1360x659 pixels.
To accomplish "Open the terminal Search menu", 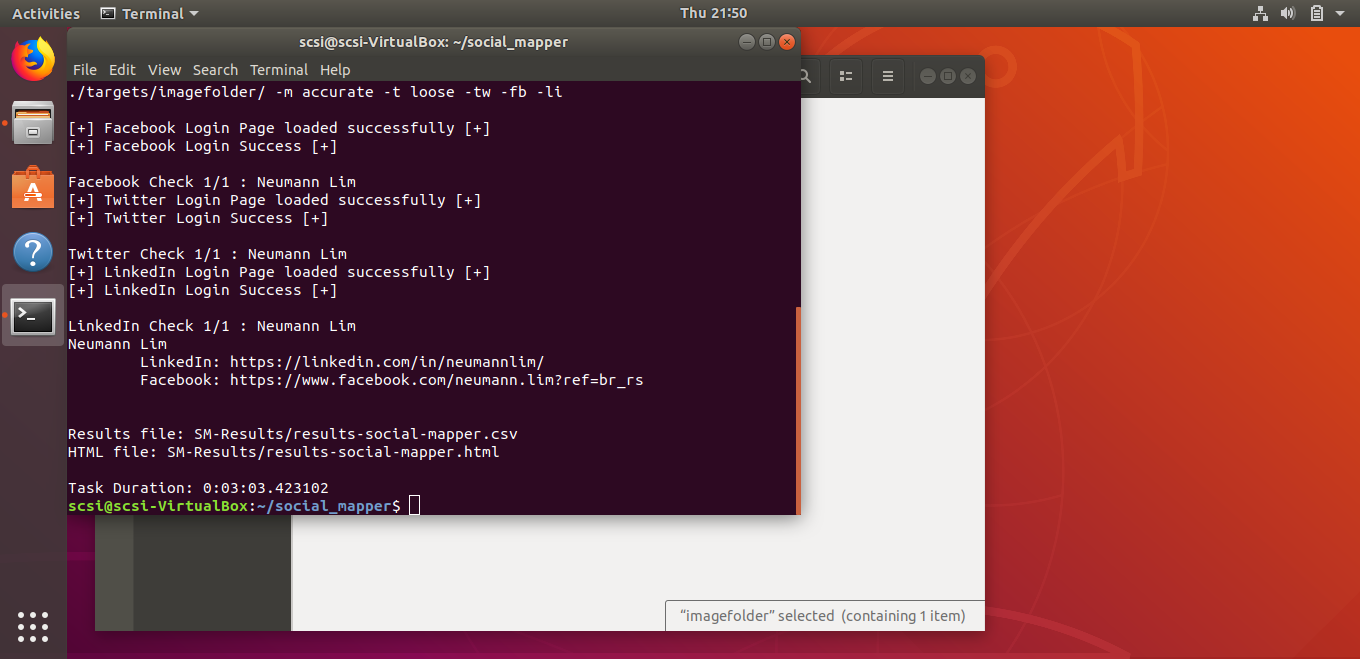I will pyautogui.click(x=215, y=70).
